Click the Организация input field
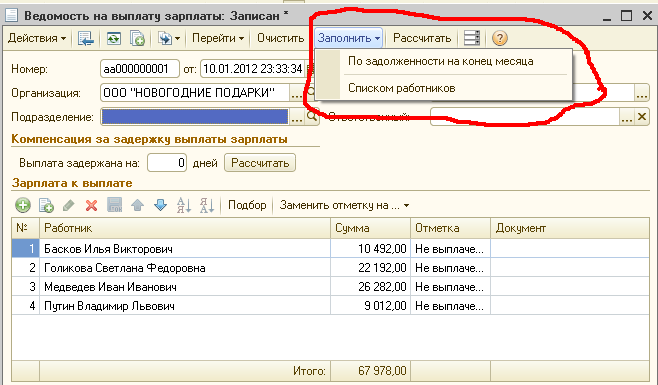Viewport: 658px width, 385px height. coord(195,93)
